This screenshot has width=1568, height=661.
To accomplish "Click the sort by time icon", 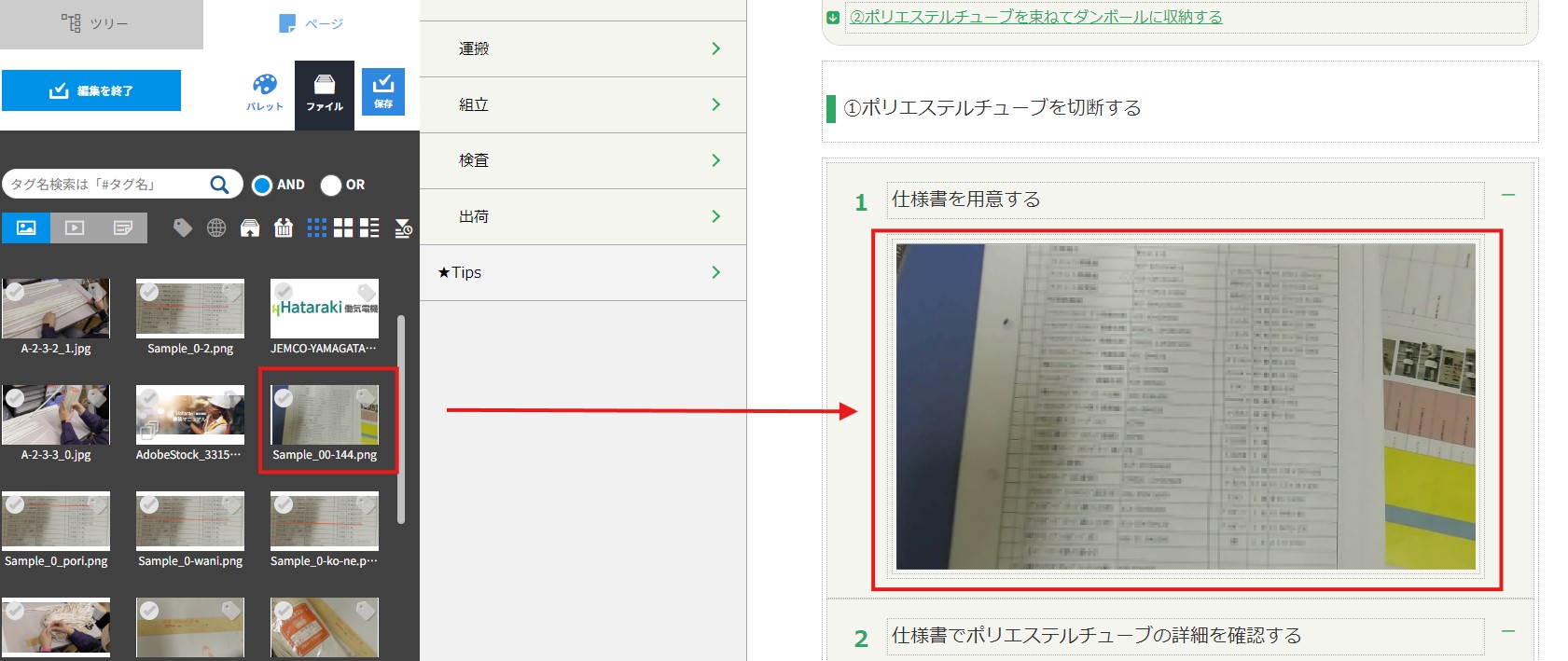I will tap(403, 227).
